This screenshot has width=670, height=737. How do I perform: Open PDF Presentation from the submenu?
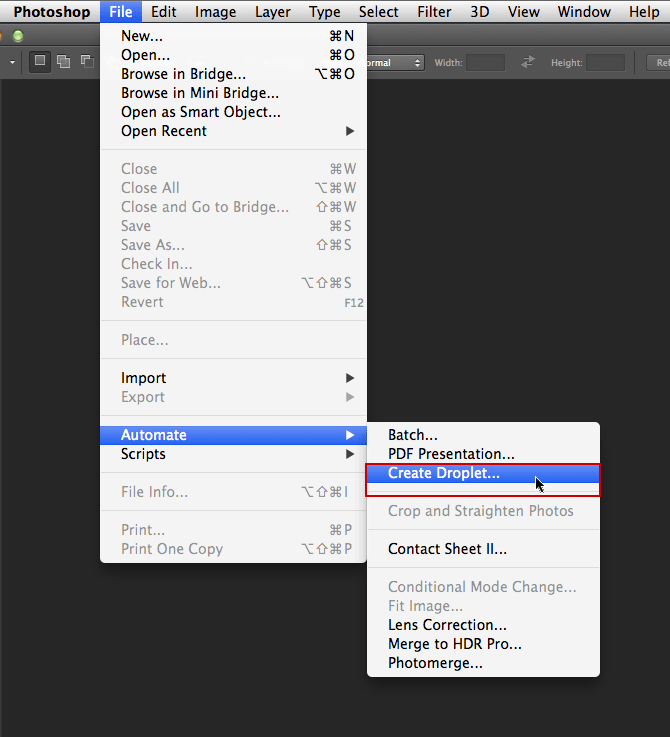point(451,454)
